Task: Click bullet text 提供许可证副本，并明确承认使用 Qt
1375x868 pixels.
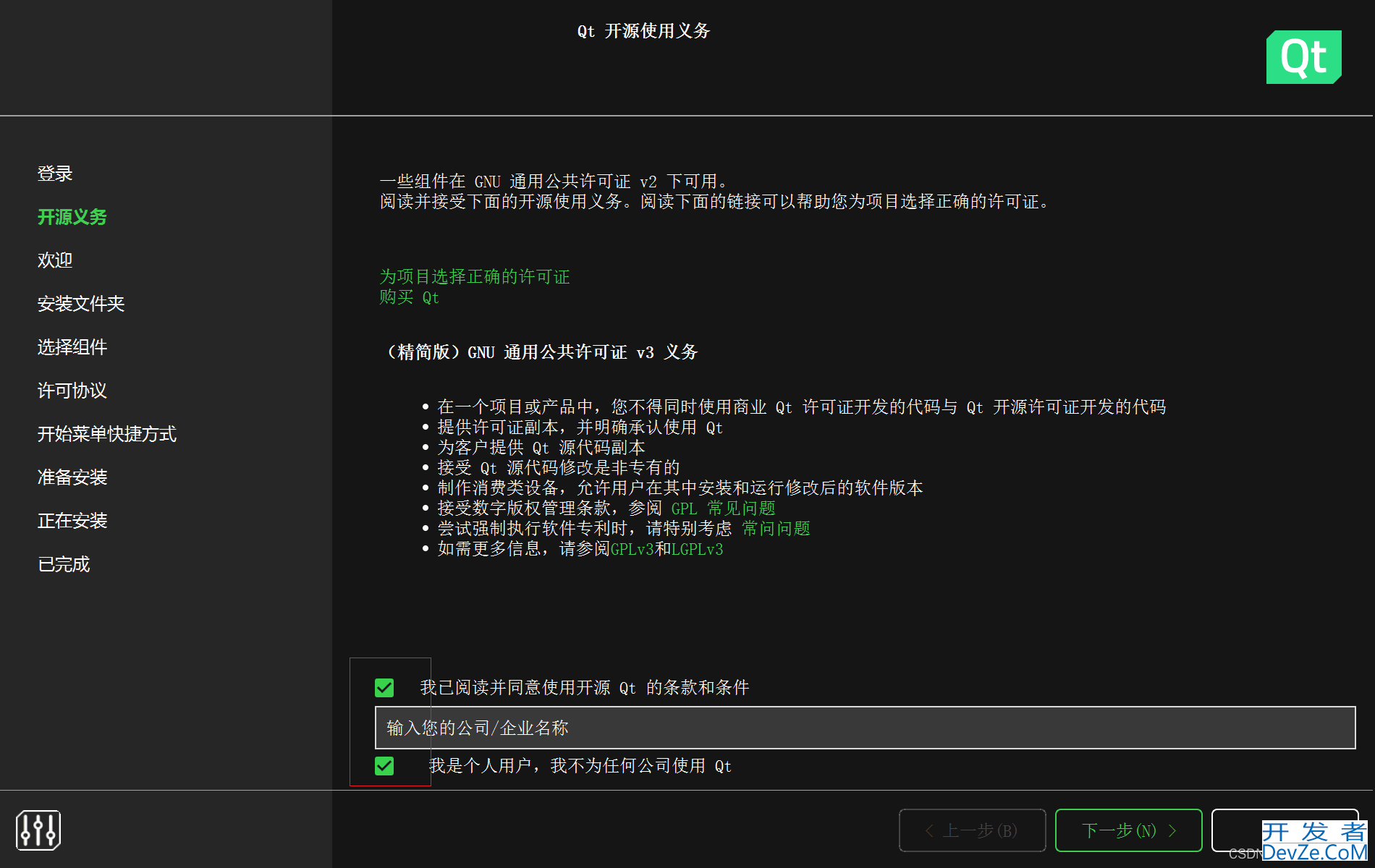Action: pos(580,427)
